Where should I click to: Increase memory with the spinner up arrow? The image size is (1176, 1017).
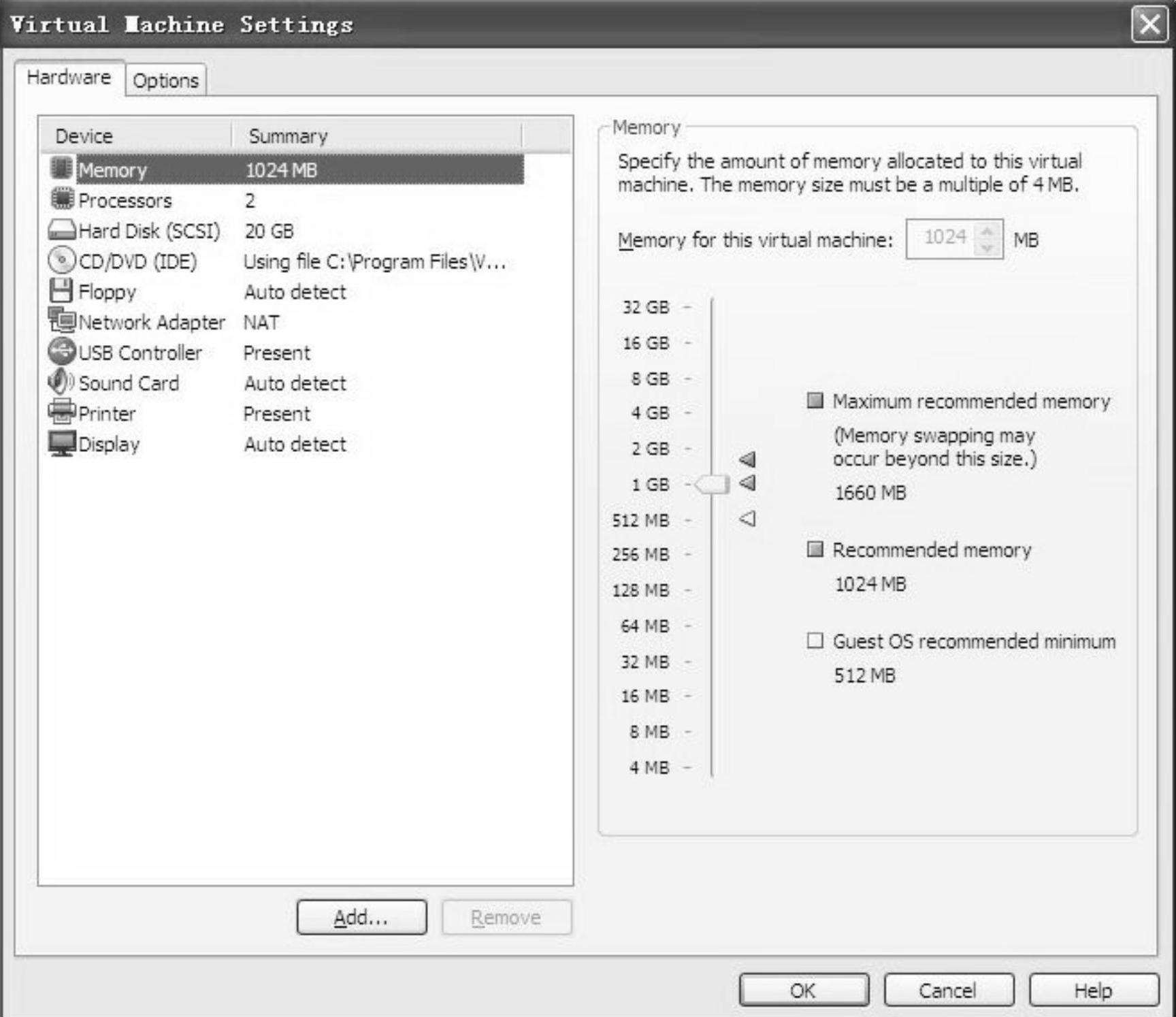tap(987, 231)
